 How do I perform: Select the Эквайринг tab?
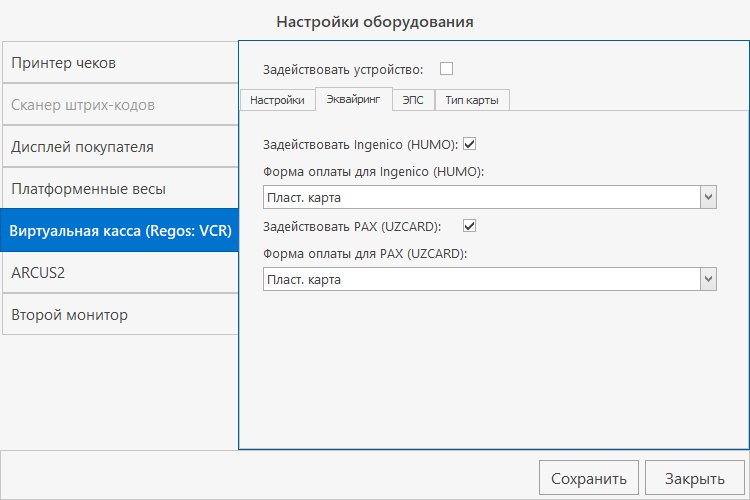353,100
